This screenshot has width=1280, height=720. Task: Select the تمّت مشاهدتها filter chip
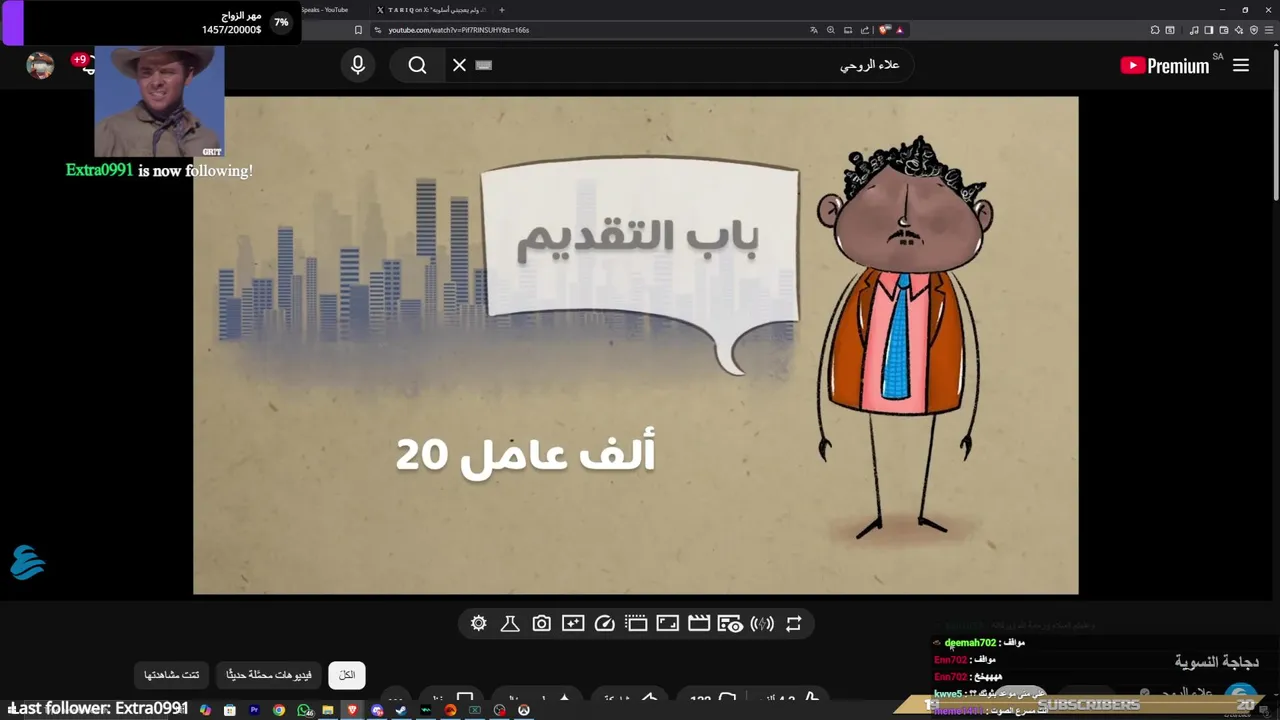click(x=171, y=675)
